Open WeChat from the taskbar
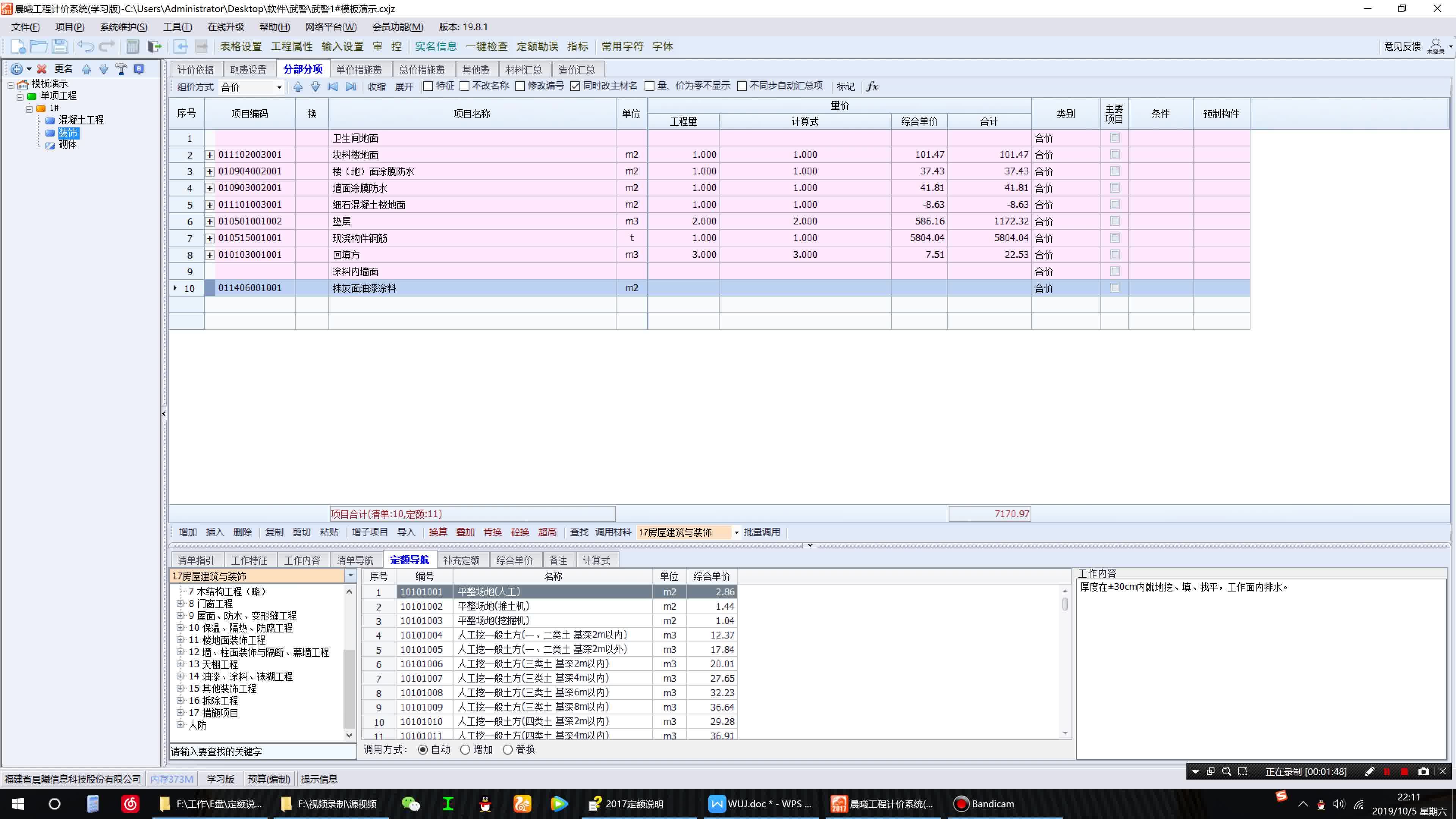The width and height of the screenshot is (1456, 819). [411, 804]
